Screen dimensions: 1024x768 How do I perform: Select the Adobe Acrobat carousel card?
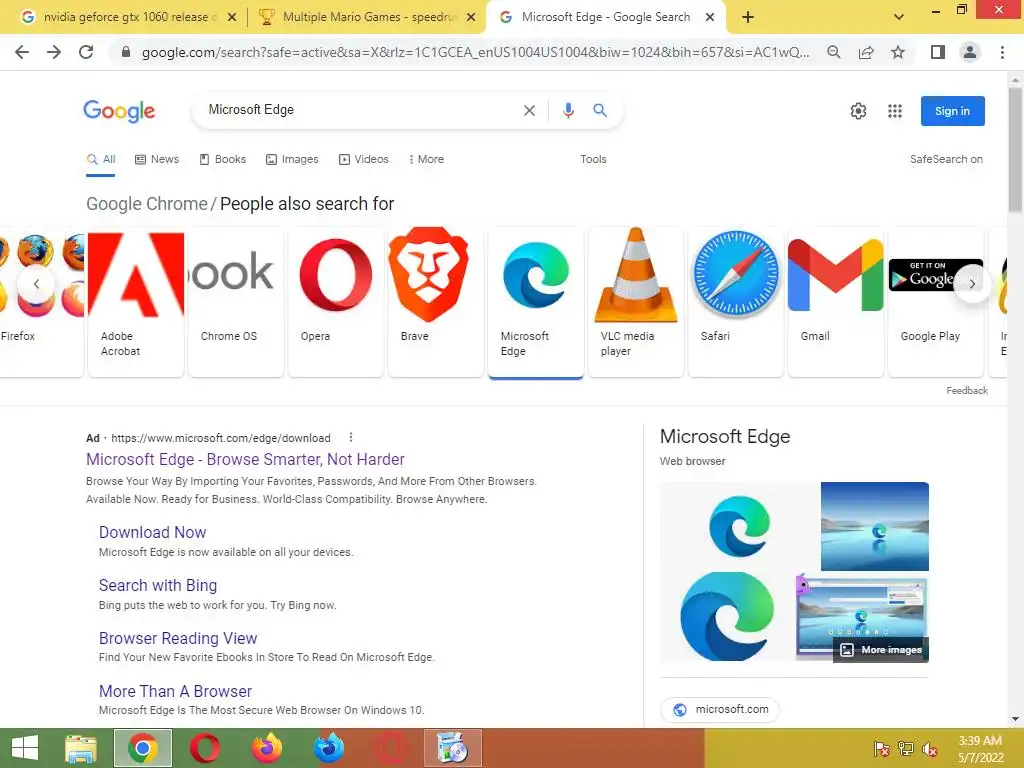coord(136,302)
